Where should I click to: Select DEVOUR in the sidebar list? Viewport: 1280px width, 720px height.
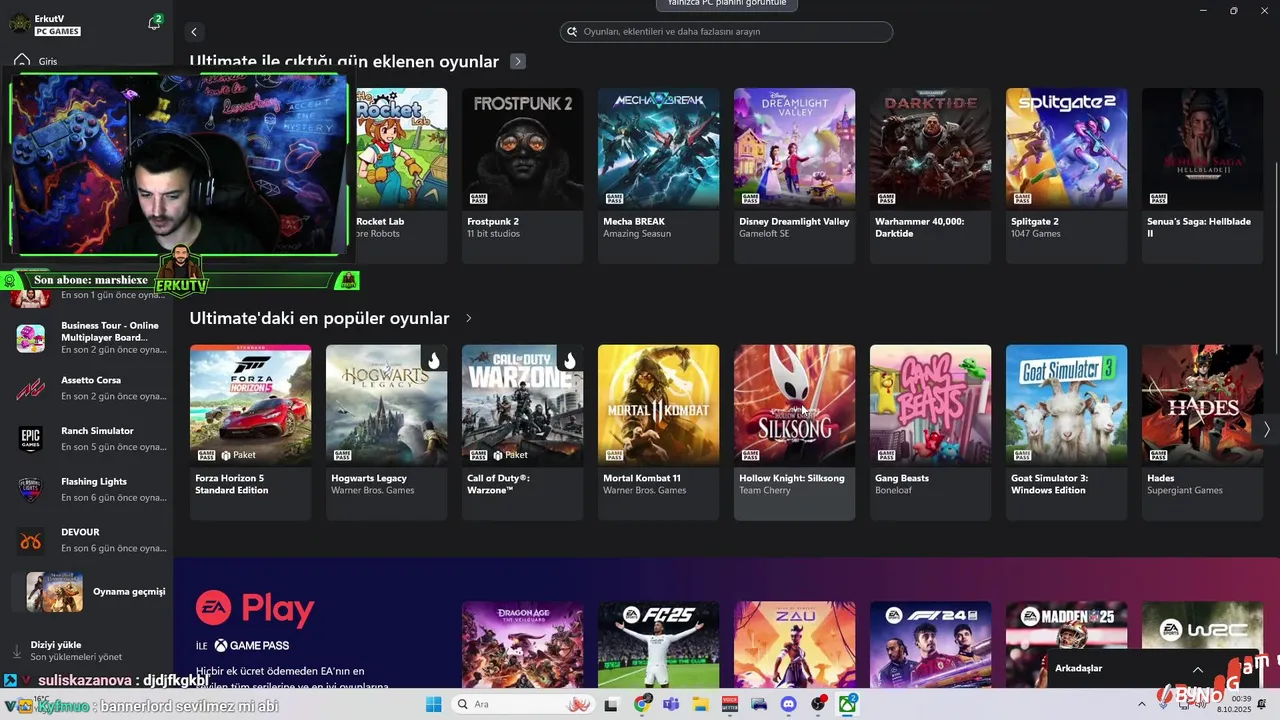coord(88,540)
